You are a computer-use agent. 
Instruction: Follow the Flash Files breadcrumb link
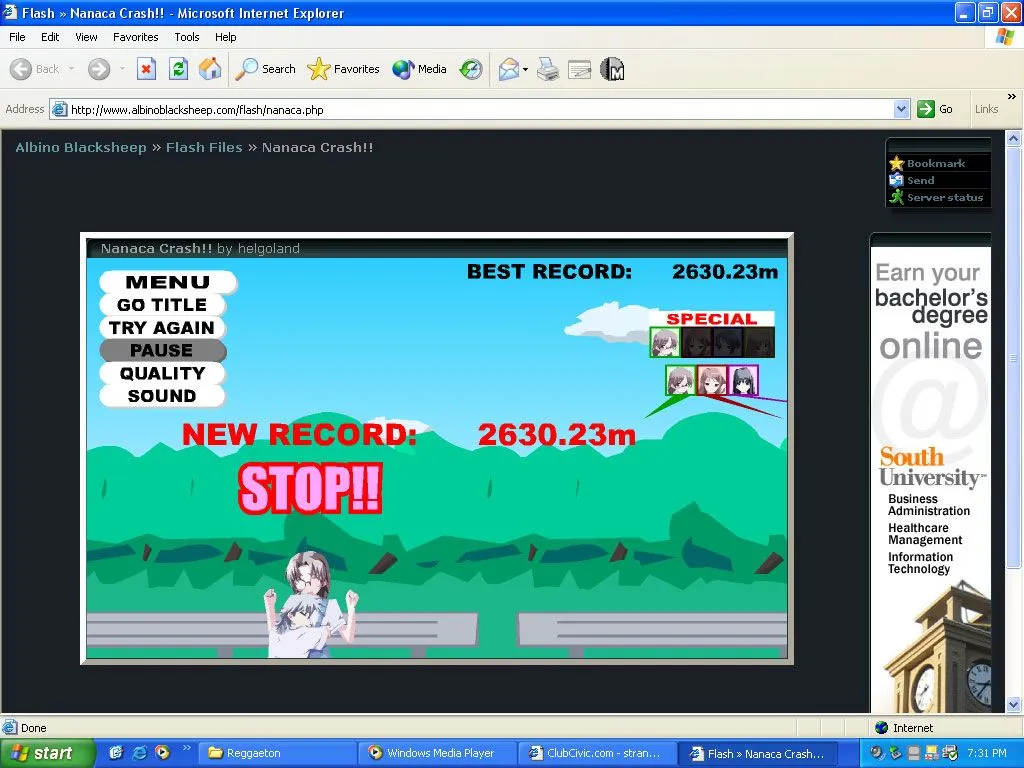coord(204,146)
